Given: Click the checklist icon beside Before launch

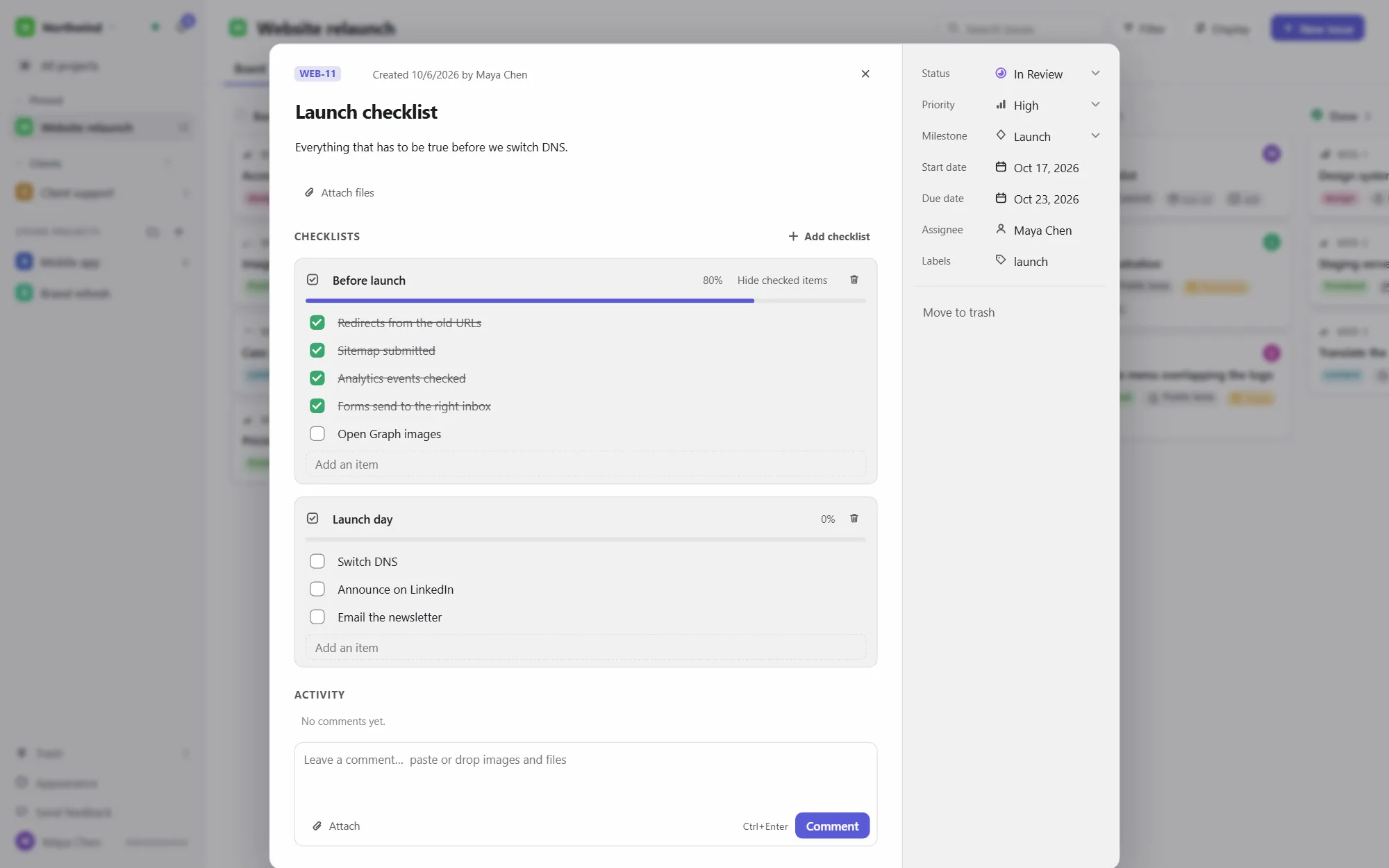Looking at the screenshot, I should pyautogui.click(x=313, y=279).
